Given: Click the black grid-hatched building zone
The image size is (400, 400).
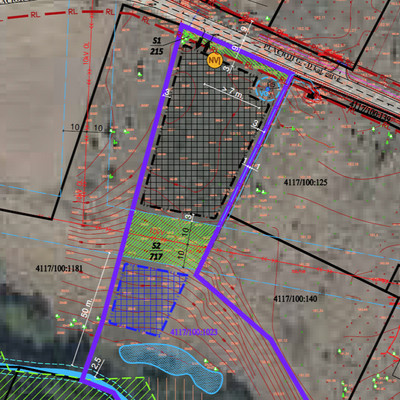Looking at the screenshot, I should [205, 133].
